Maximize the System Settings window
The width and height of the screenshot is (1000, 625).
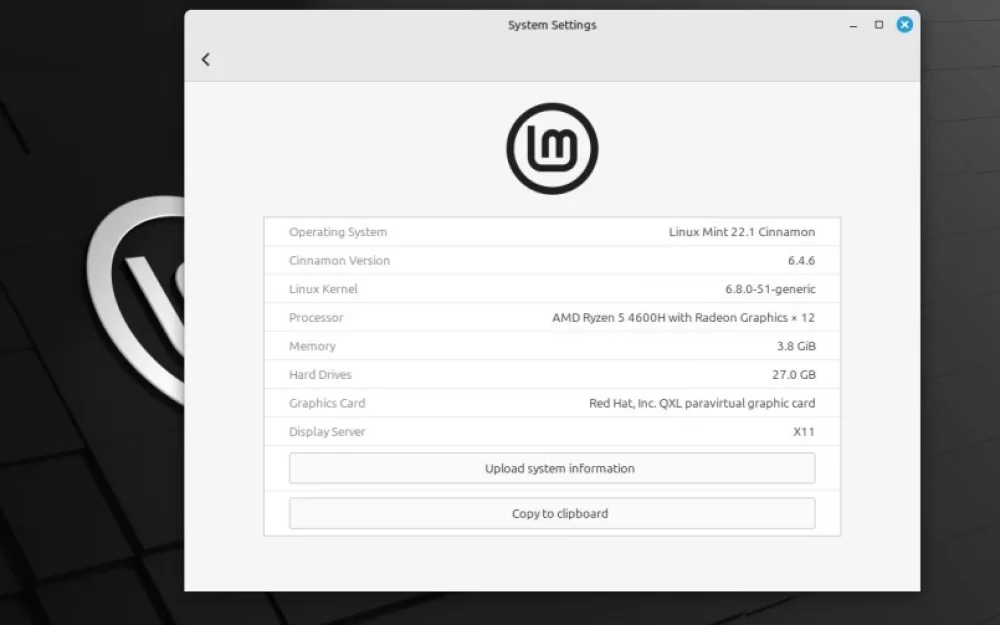pos(879,25)
